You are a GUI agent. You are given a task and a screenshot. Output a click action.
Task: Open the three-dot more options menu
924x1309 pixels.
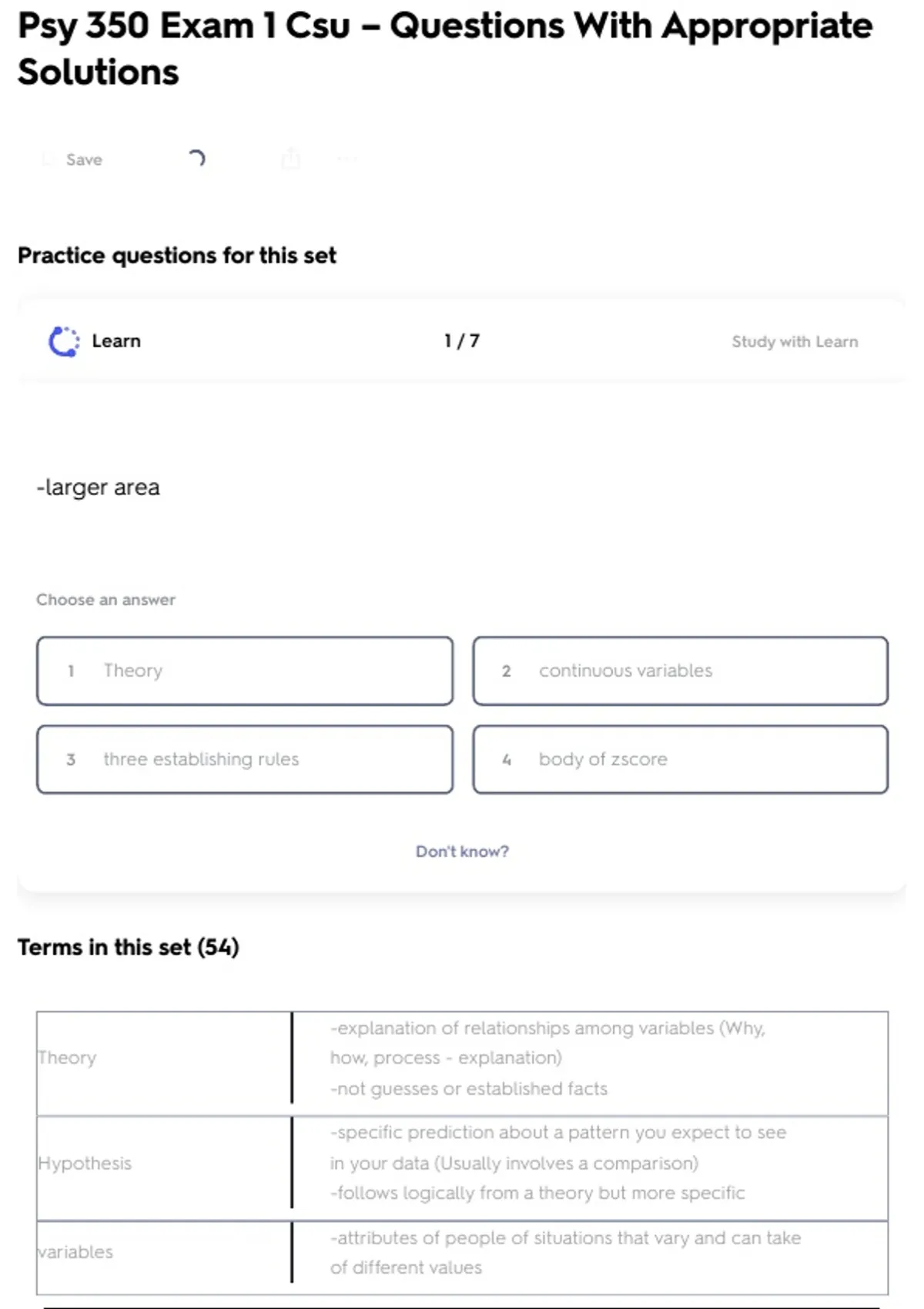347,159
